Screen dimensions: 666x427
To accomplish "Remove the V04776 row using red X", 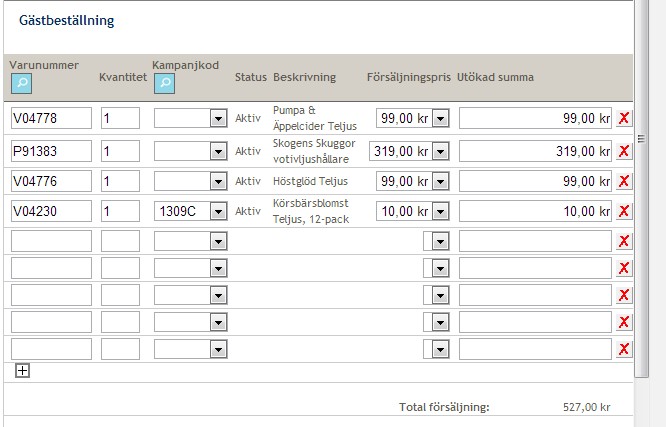I will tap(624, 181).
